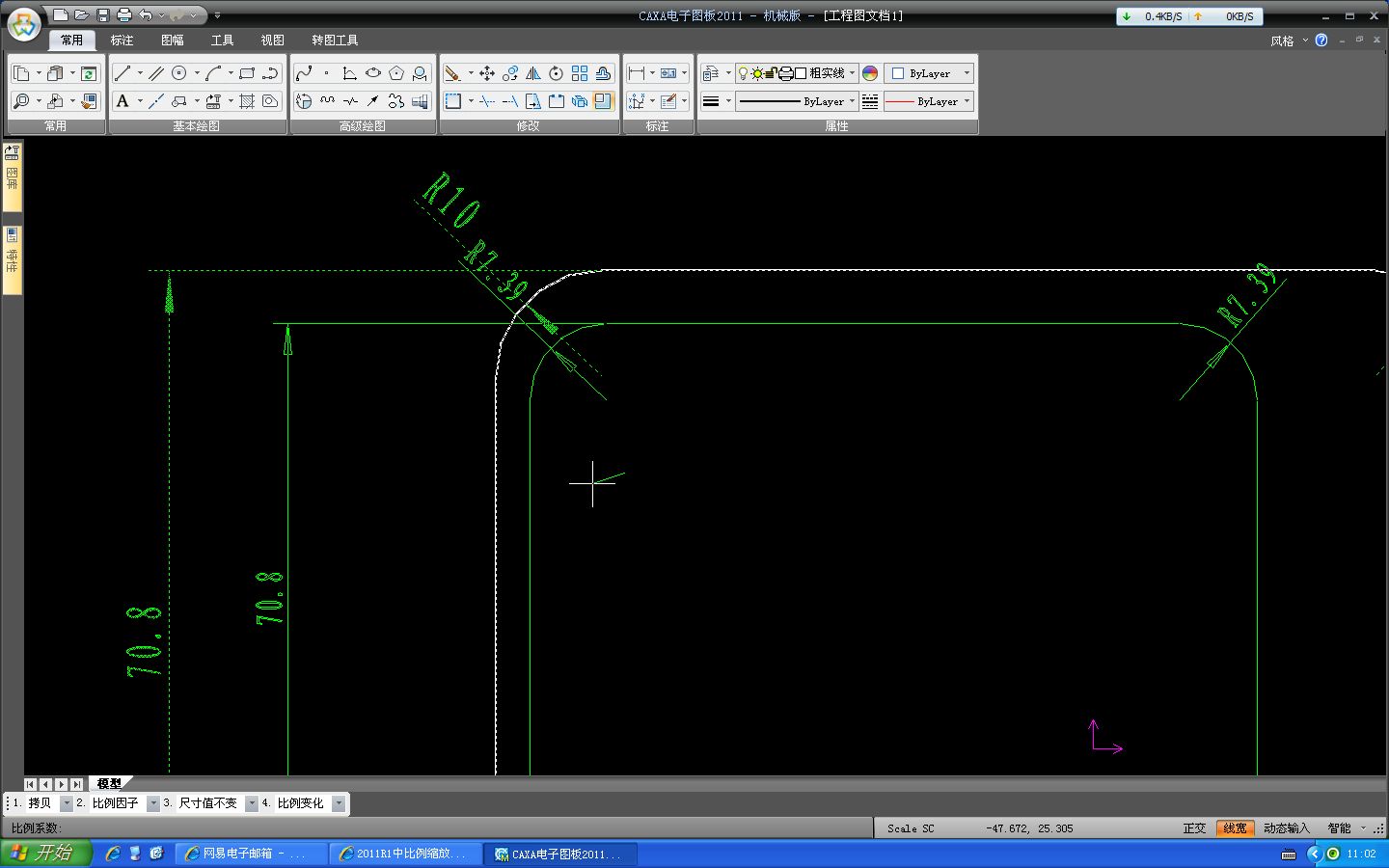Viewport: 1389px width, 868px height.
Task: Toggle 正交 orthogonal mode in status bar
Action: [x=1194, y=828]
